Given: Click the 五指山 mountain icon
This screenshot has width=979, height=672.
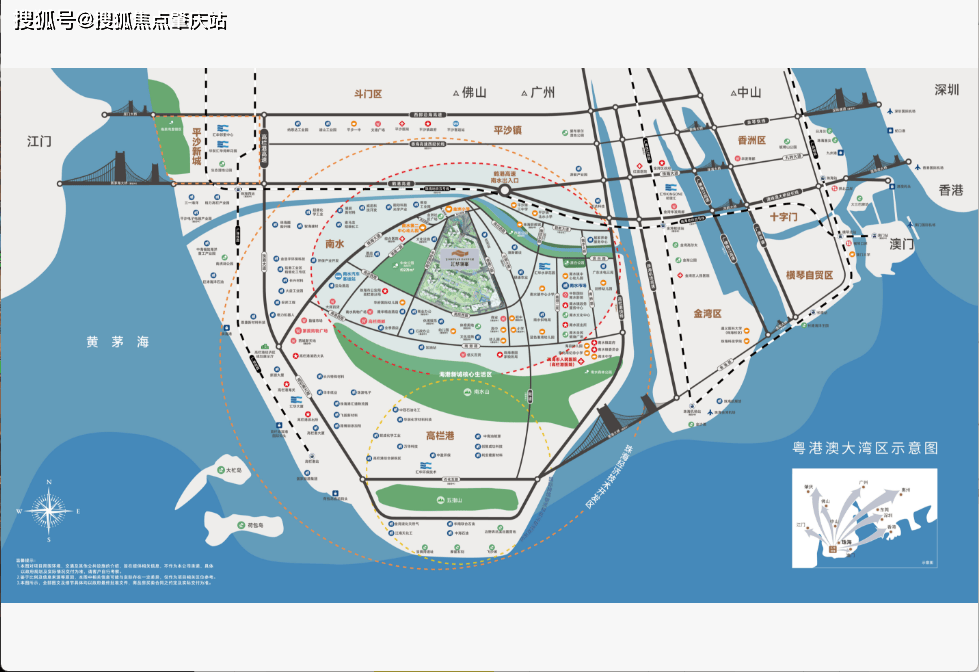Looking at the screenshot, I should click(441, 499).
